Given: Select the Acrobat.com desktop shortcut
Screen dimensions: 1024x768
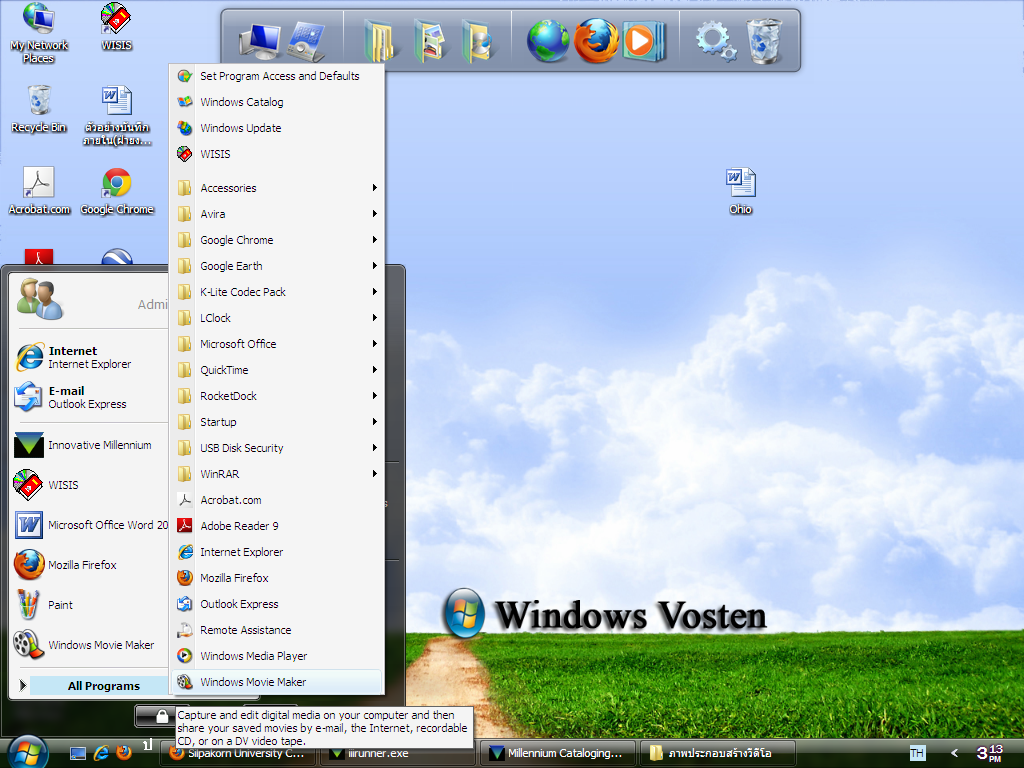Looking at the screenshot, I should tap(39, 191).
